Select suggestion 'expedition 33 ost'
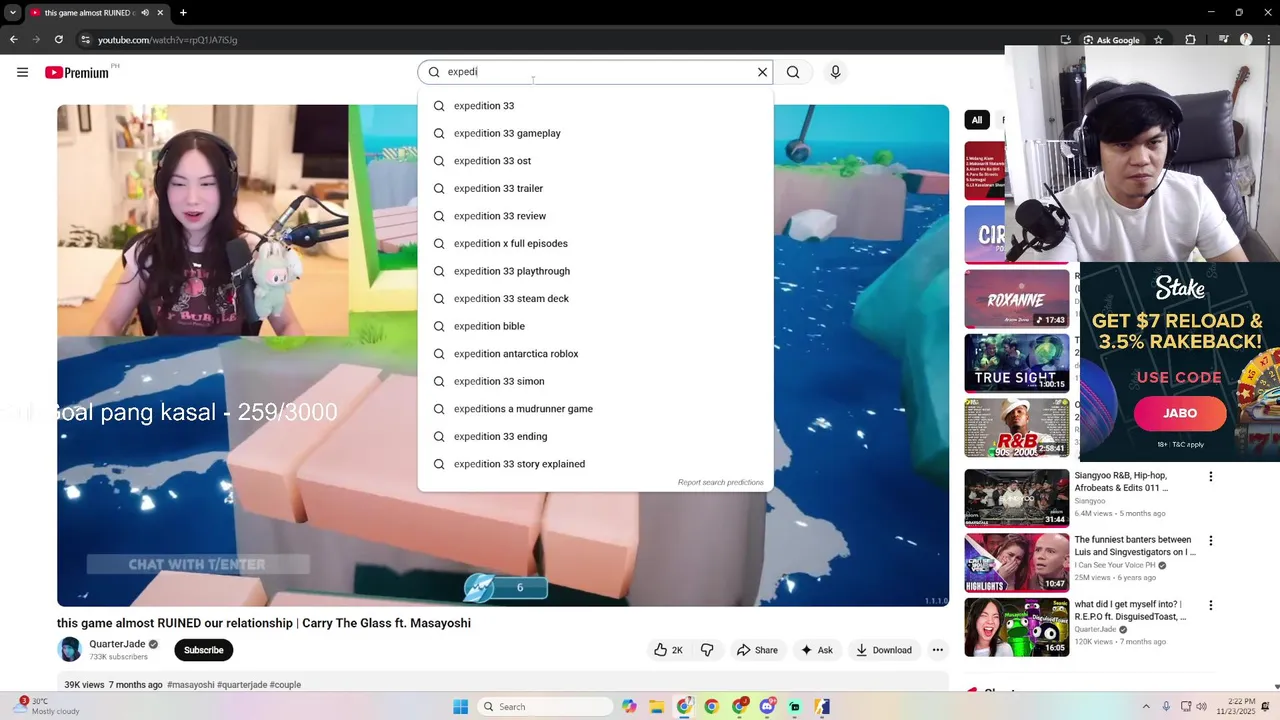This screenshot has height=720, width=1280. tap(595, 161)
